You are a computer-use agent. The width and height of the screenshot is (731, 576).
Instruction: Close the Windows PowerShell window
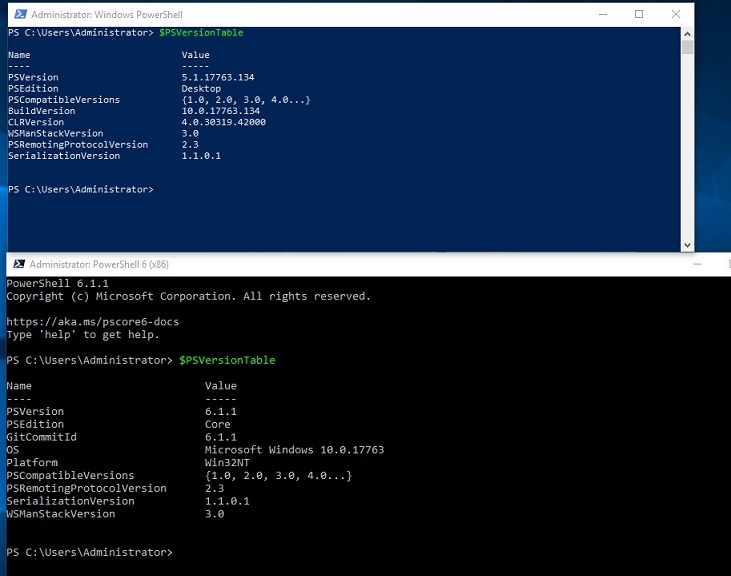(x=676, y=14)
